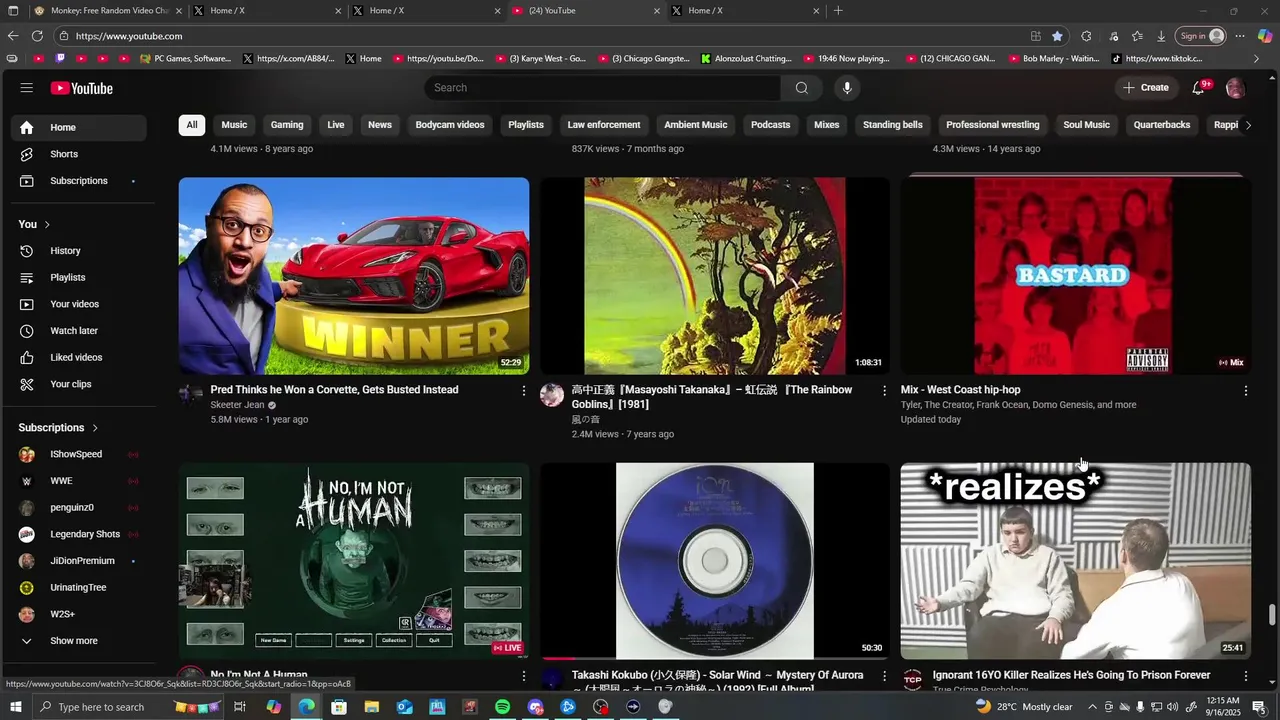Open the WINNER Corvette video thumbnail
The width and height of the screenshot is (1280, 720).
pos(354,276)
